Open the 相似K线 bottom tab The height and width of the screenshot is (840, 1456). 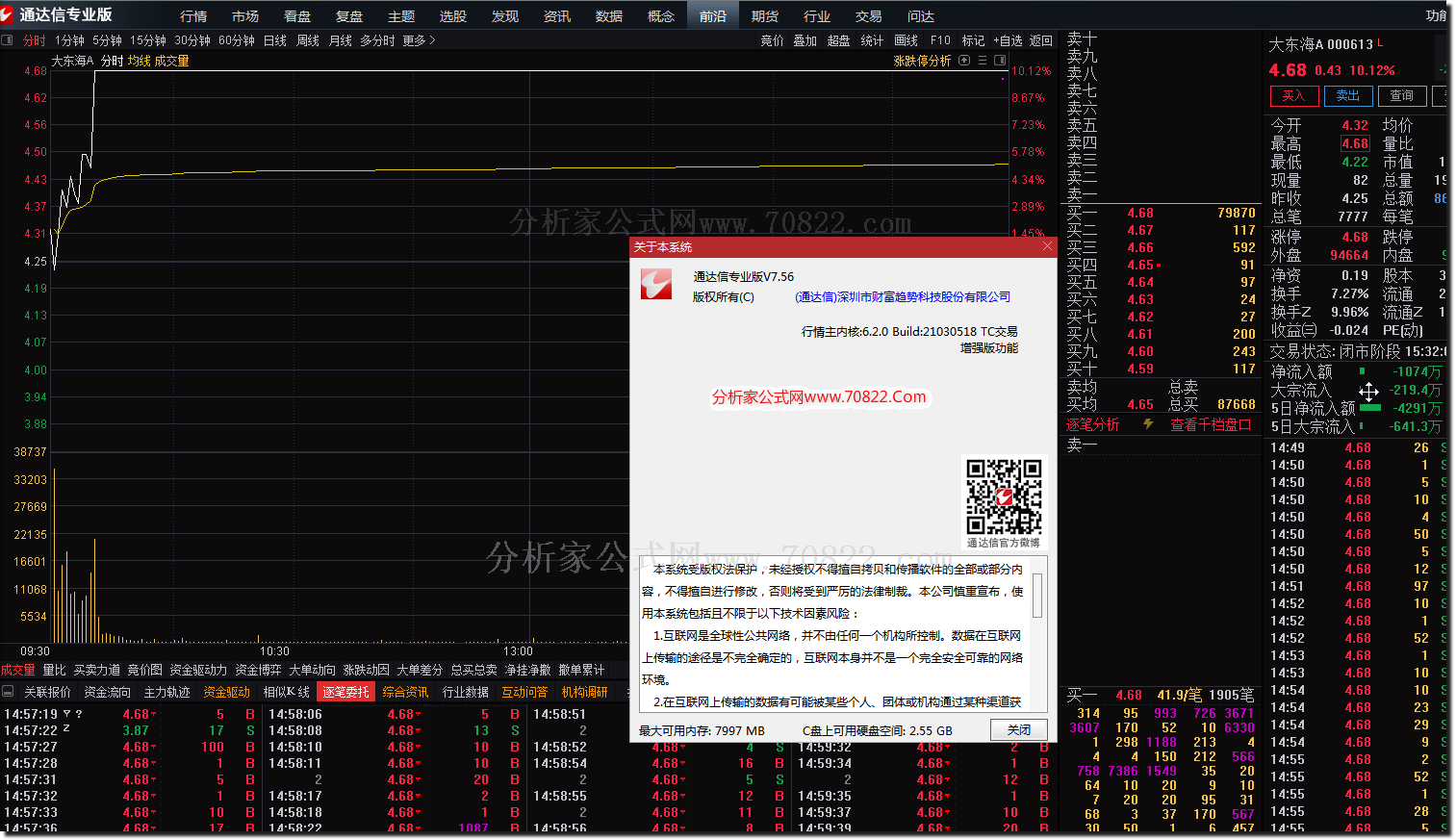point(286,692)
